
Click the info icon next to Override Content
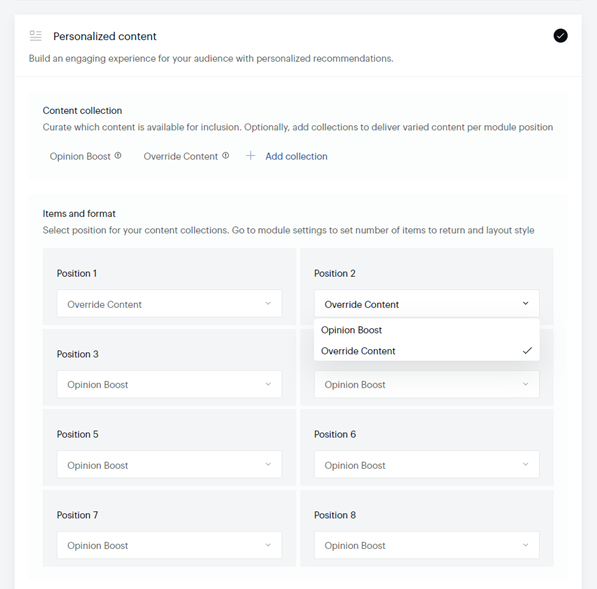(225, 155)
